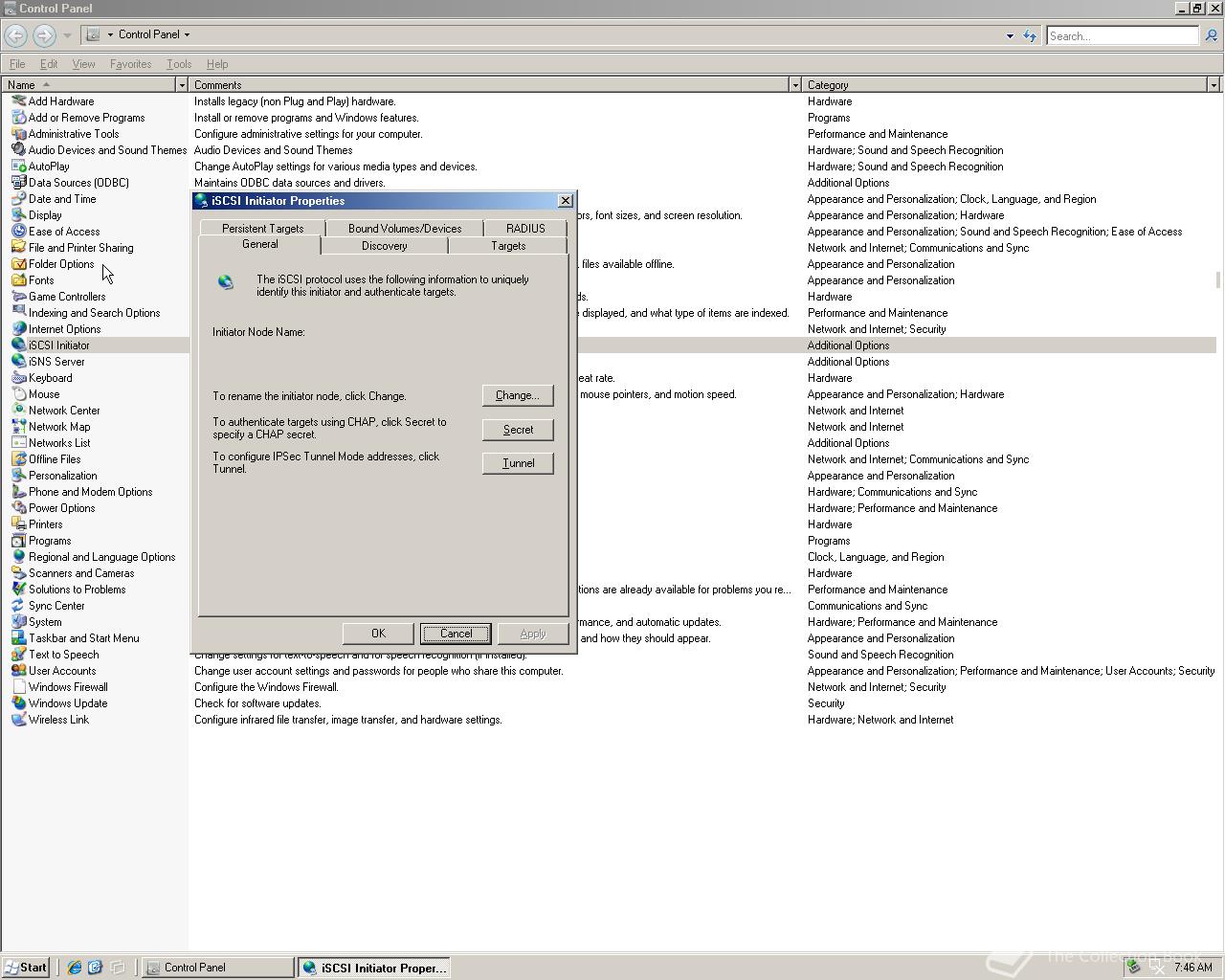This screenshot has width=1225, height=980.
Task: Open the View menu
Action: click(x=83, y=64)
